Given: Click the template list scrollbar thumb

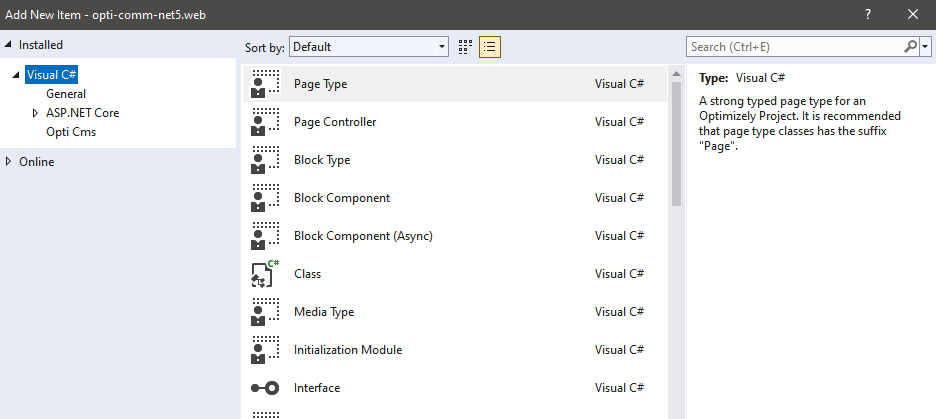Looking at the screenshot, I should [x=676, y=144].
